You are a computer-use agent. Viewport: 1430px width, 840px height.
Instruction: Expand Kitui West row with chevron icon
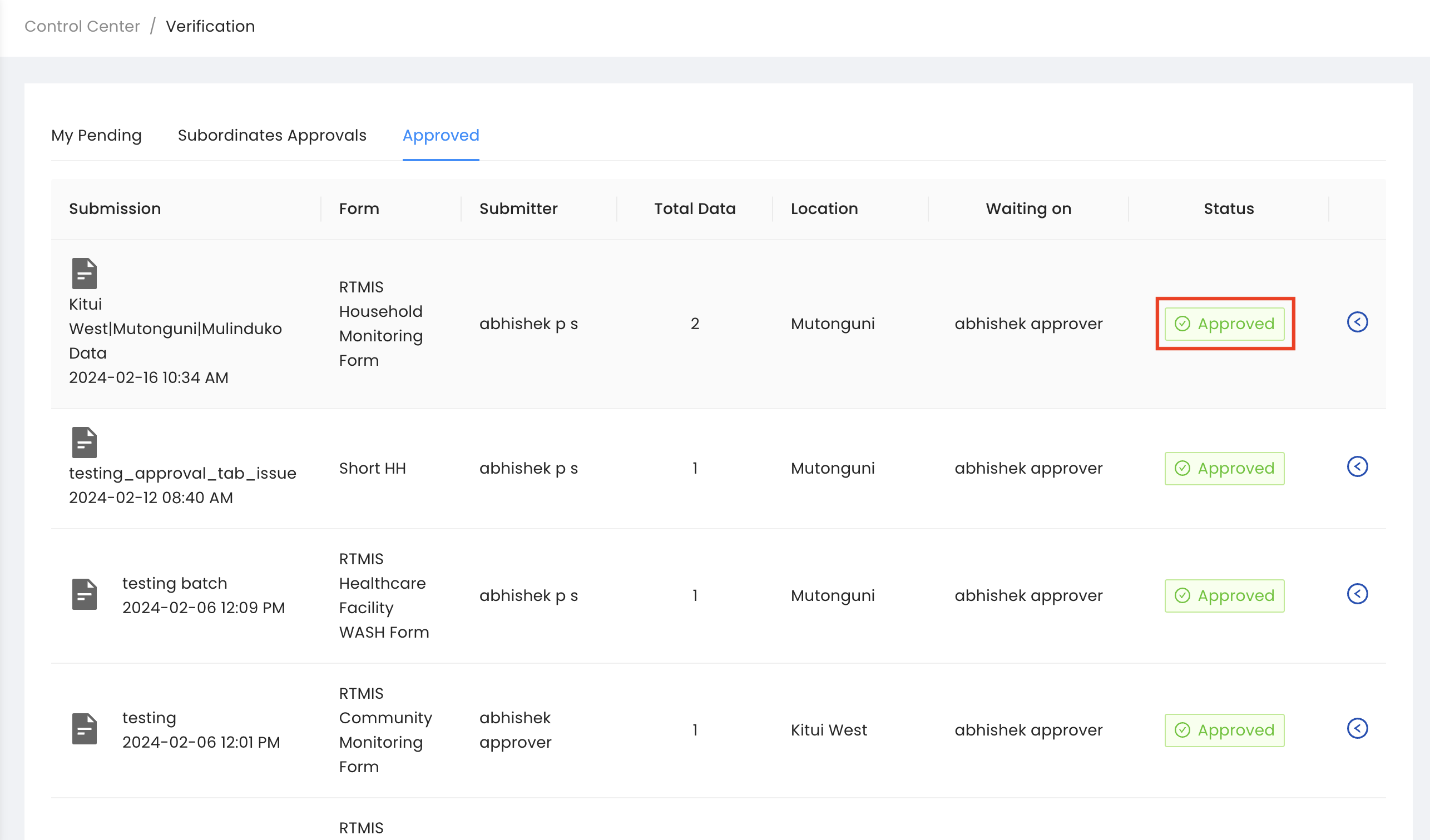point(1357,322)
